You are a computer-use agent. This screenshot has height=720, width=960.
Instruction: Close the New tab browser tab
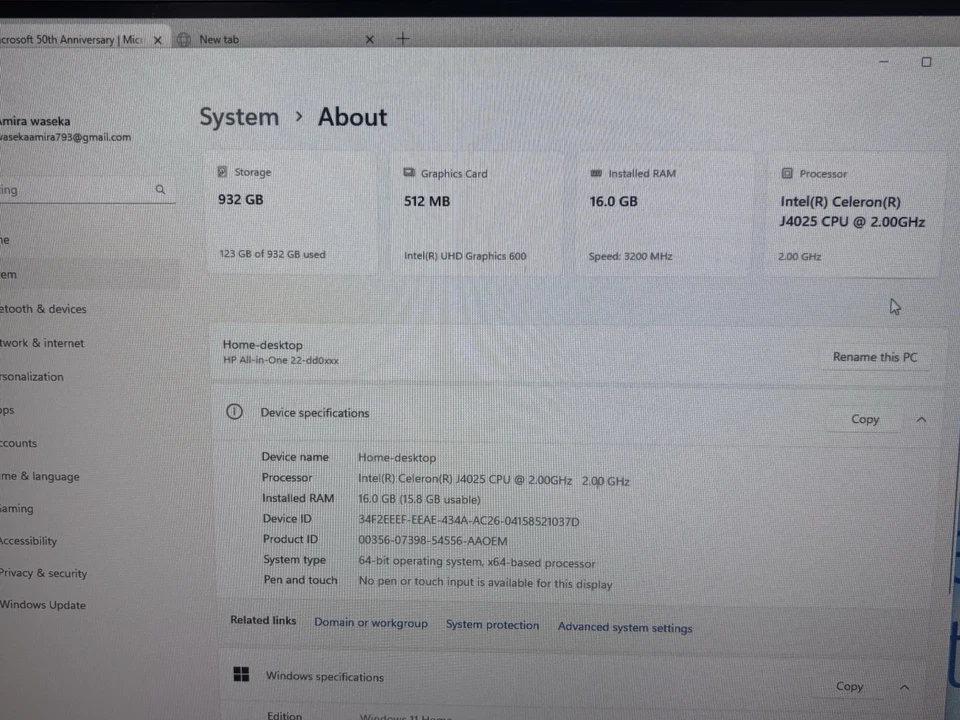369,39
